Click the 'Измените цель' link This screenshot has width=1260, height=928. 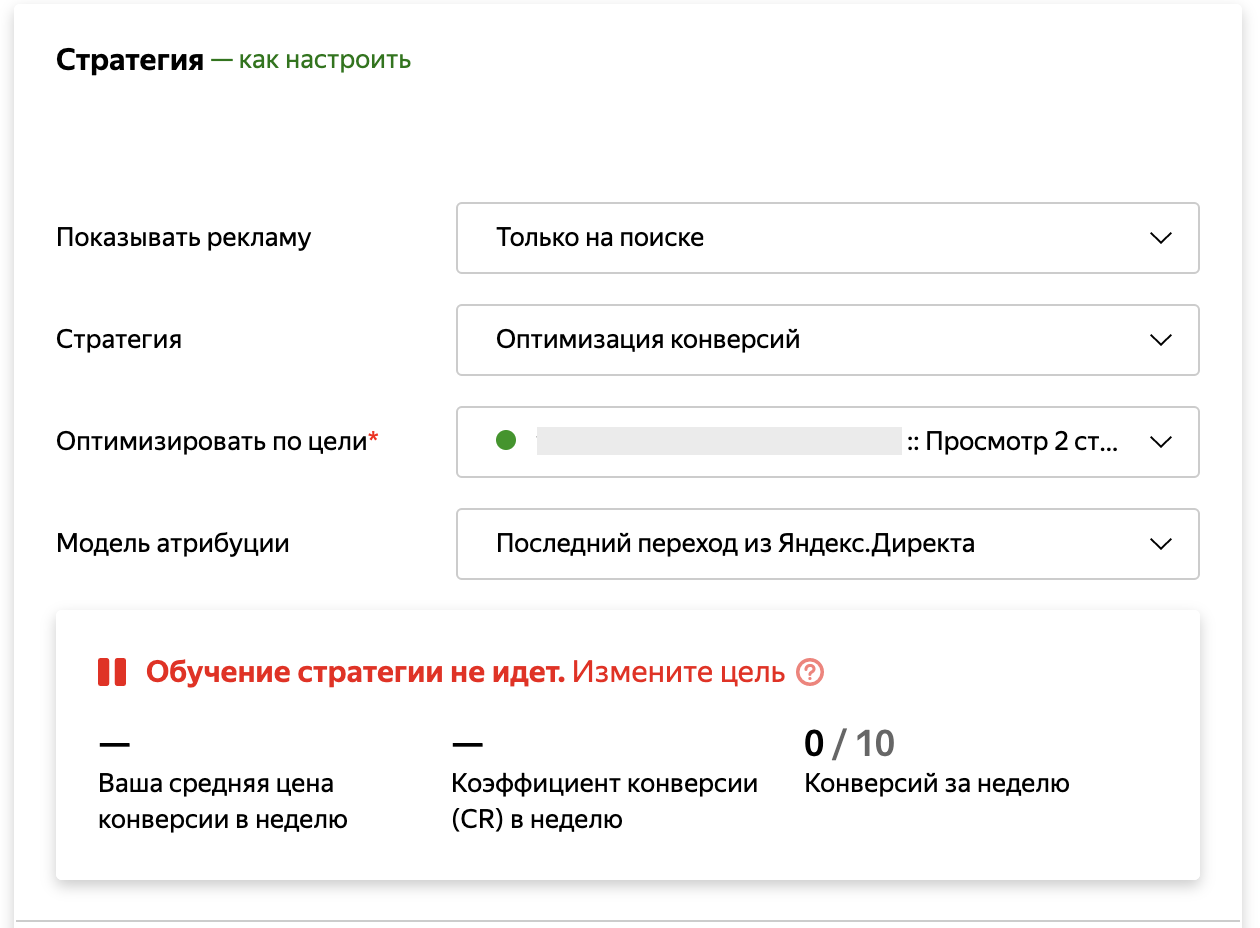[x=678, y=672]
